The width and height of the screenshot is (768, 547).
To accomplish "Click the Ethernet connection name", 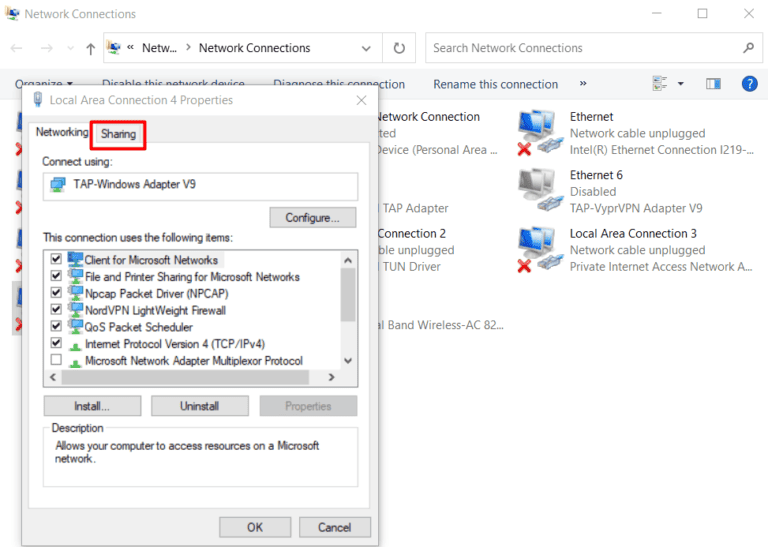I will pos(591,117).
